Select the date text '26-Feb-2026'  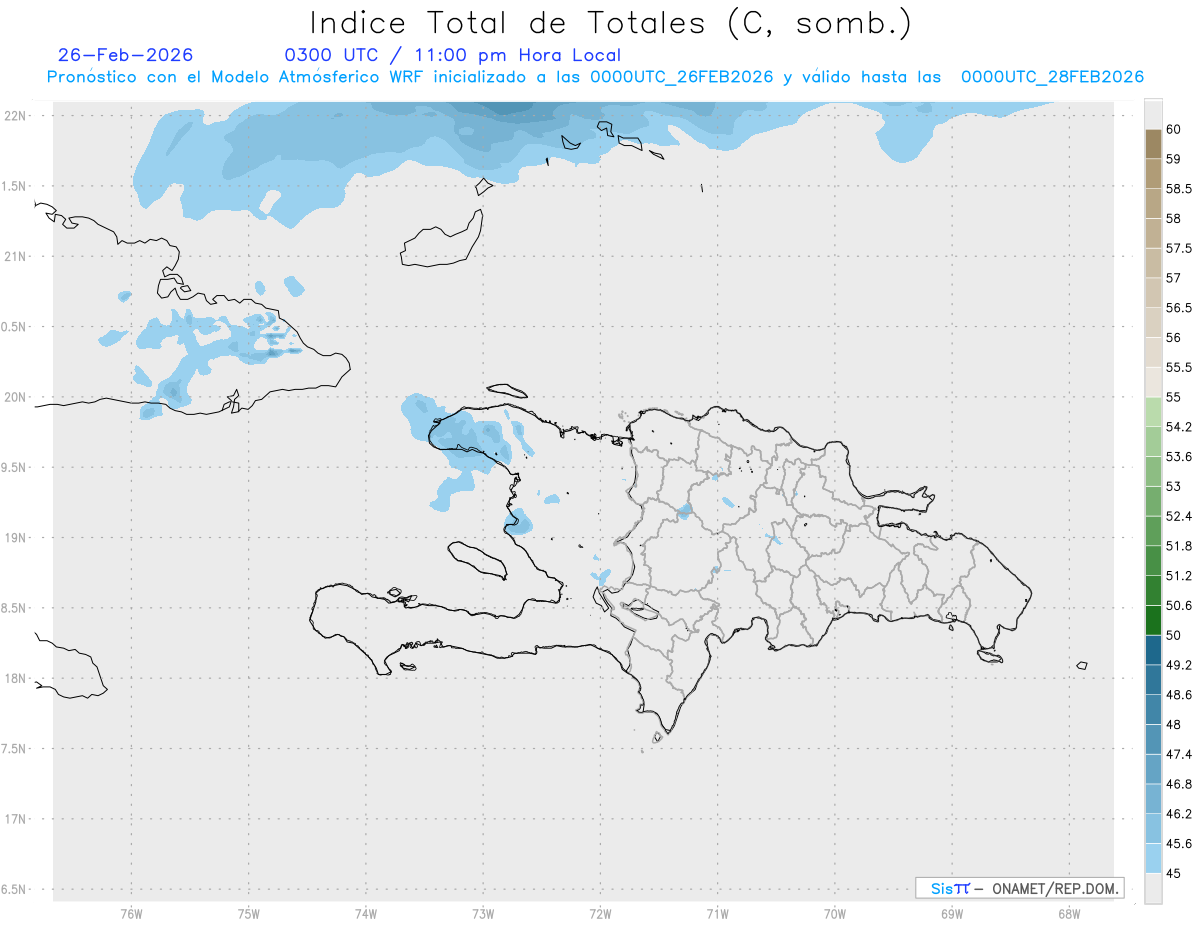point(126,55)
